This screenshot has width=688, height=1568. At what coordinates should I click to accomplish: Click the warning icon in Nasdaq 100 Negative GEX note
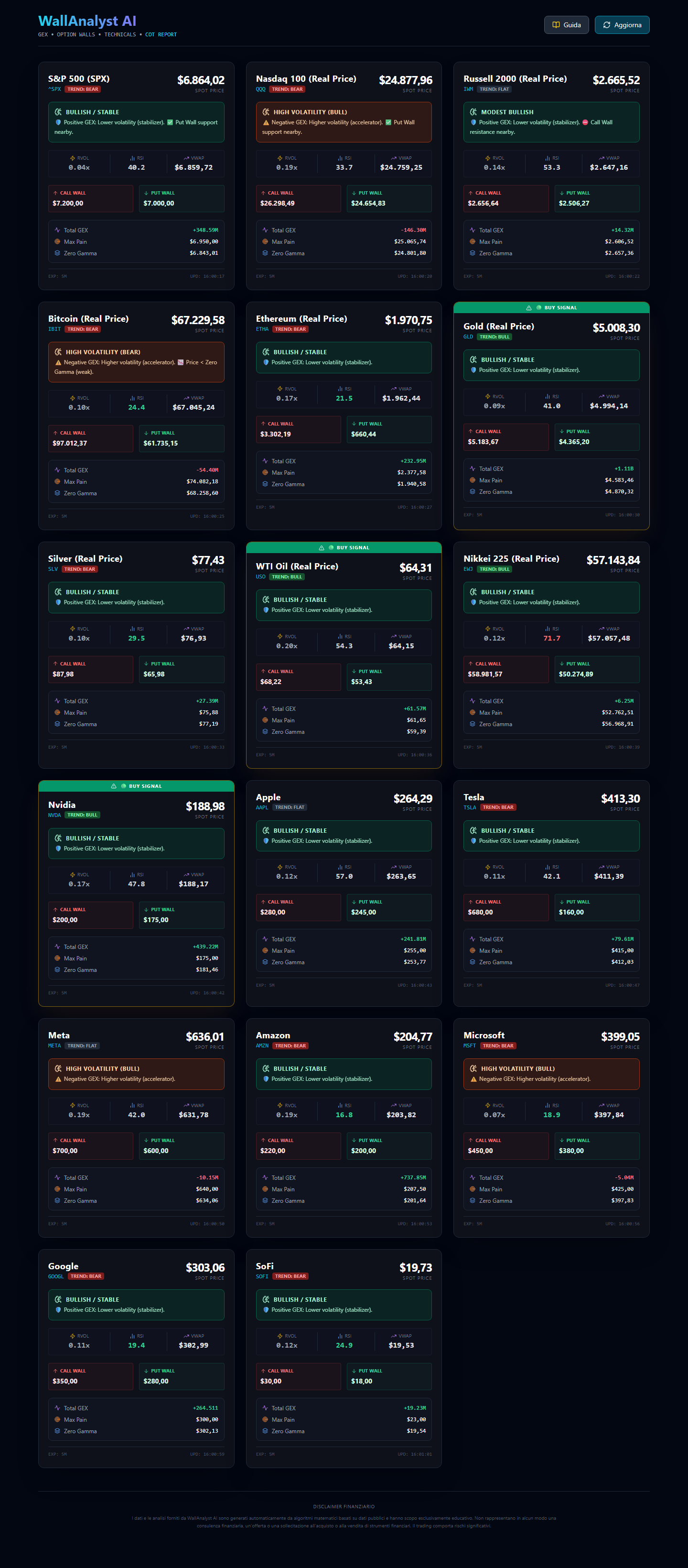(266, 122)
